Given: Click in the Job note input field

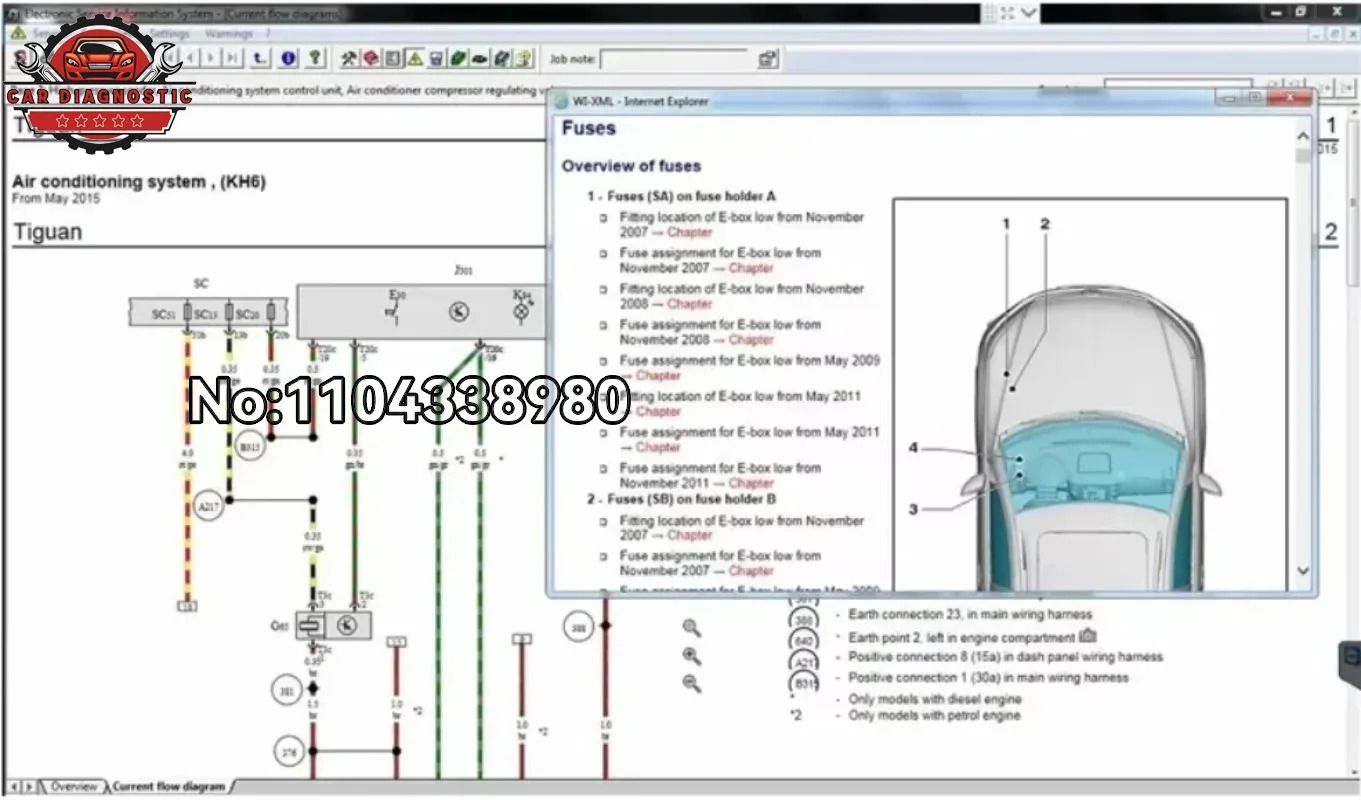Looking at the screenshot, I should pyautogui.click(x=674, y=59).
